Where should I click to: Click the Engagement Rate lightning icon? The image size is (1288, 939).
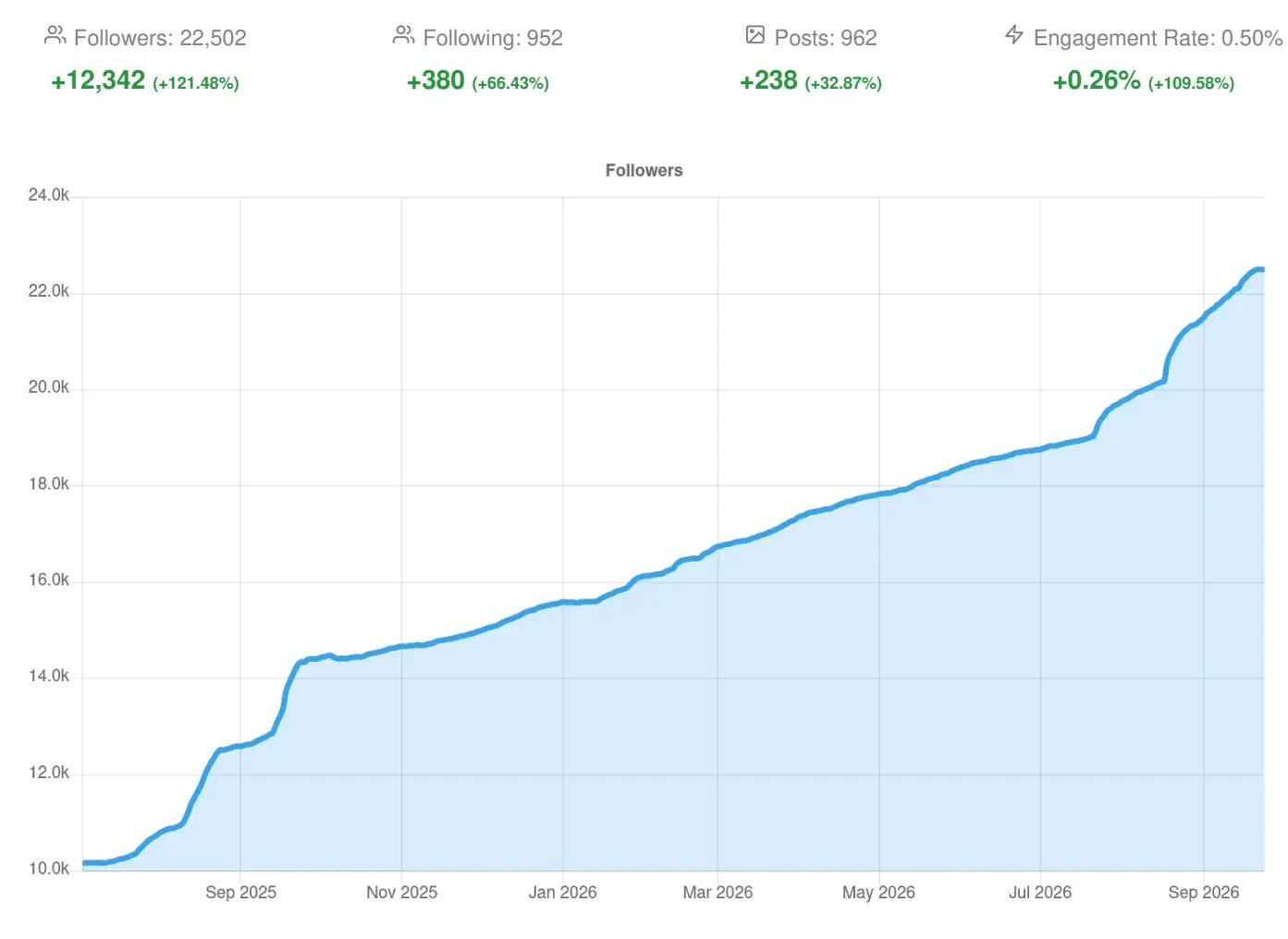point(1014,35)
